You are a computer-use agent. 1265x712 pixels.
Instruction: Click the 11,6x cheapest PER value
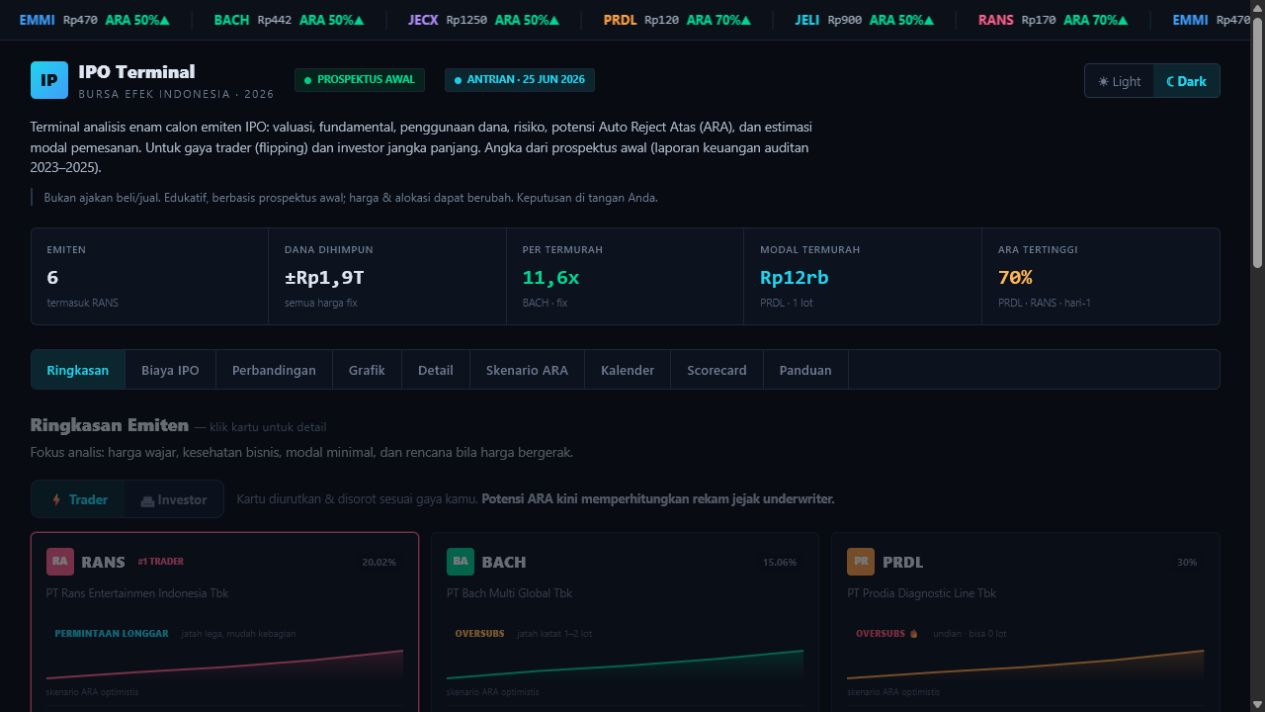[x=550, y=278]
